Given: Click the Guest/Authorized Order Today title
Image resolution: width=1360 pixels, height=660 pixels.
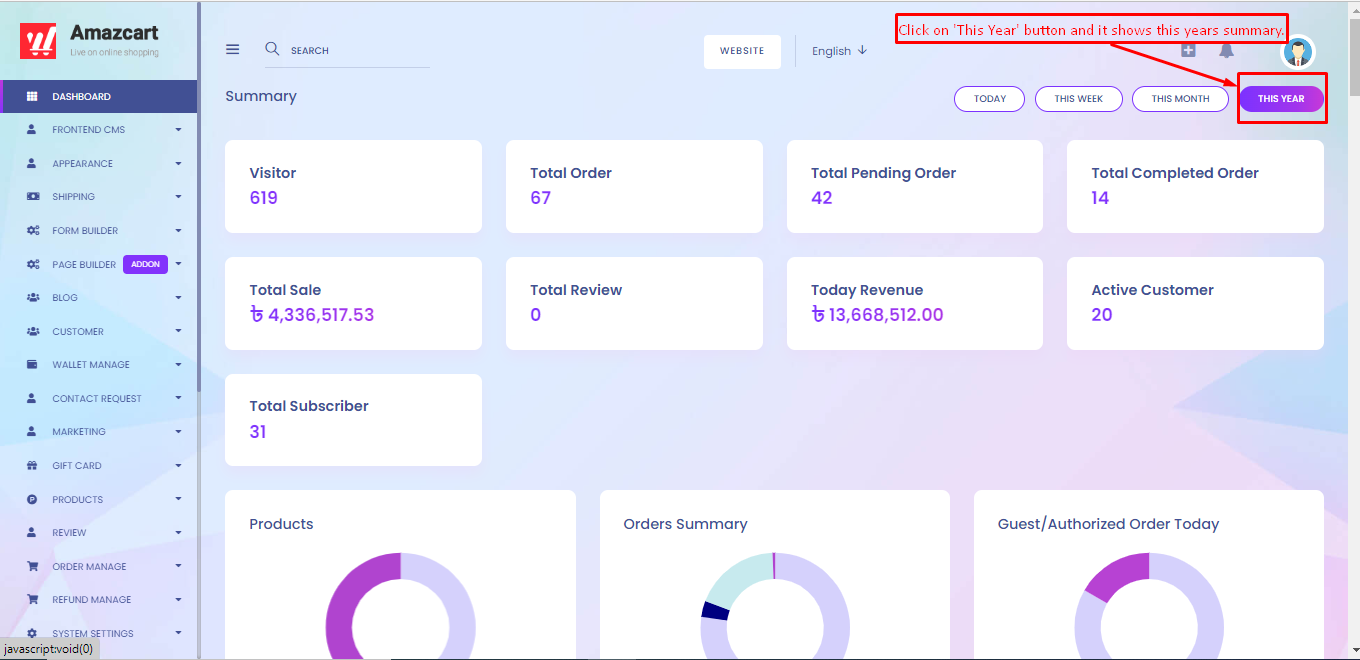Looking at the screenshot, I should pos(1109,524).
